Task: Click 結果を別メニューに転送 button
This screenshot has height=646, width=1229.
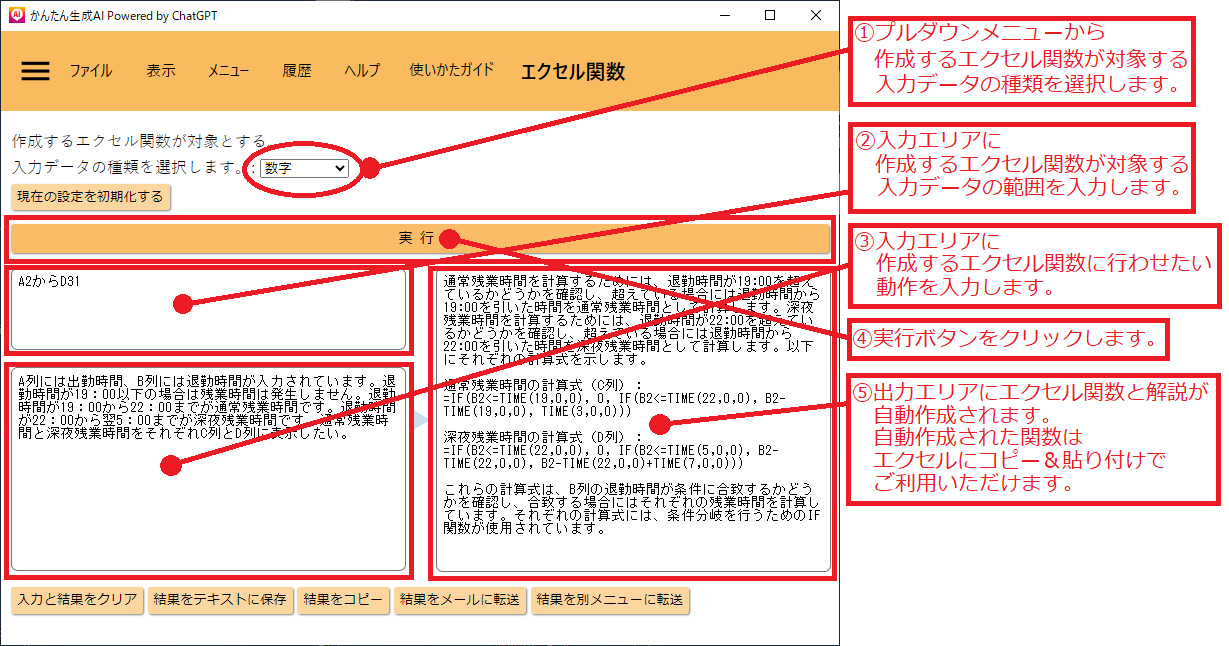Action: 609,601
